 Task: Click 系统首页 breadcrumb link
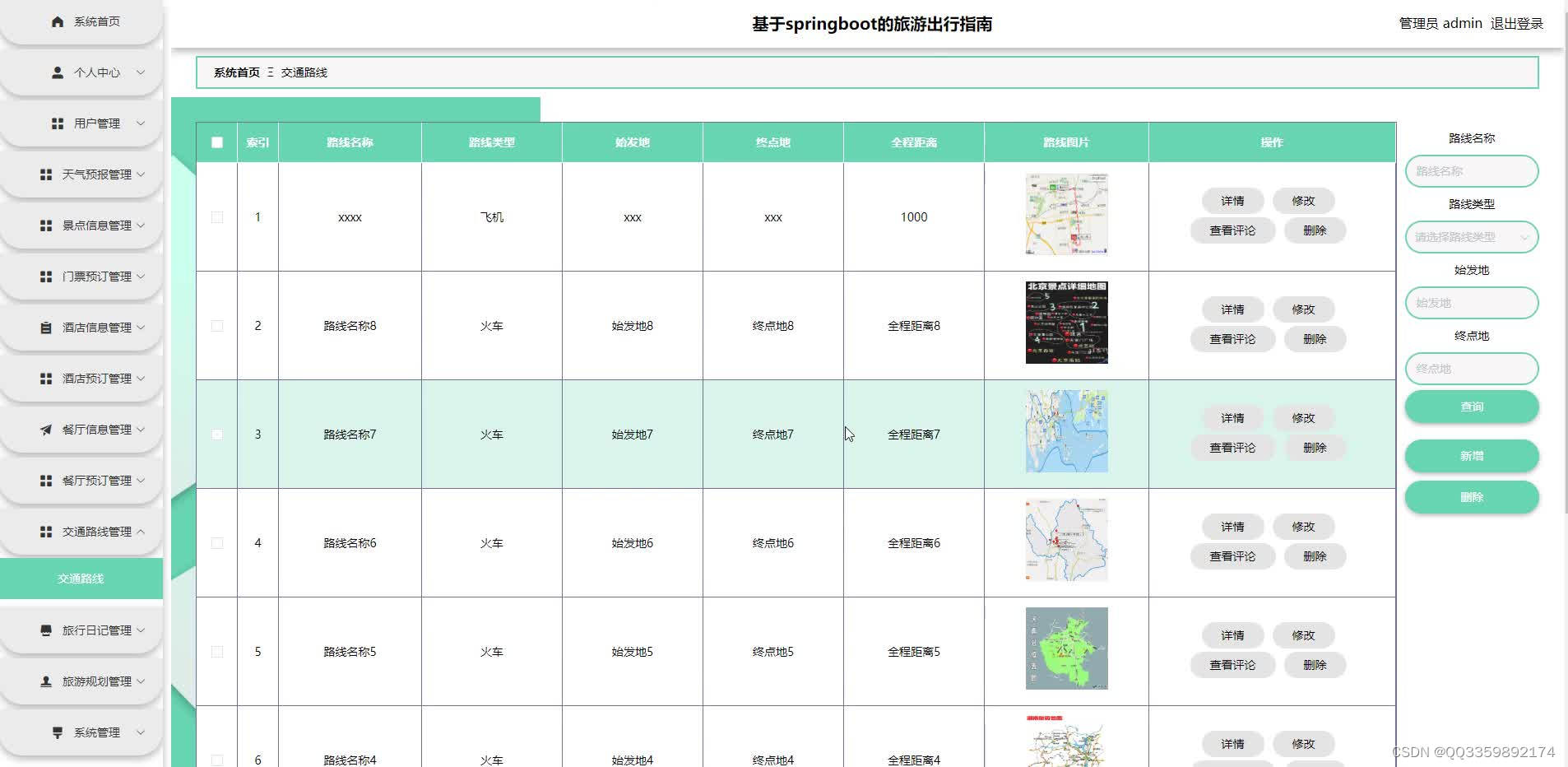pyautogui.click(x=237, y=72)
